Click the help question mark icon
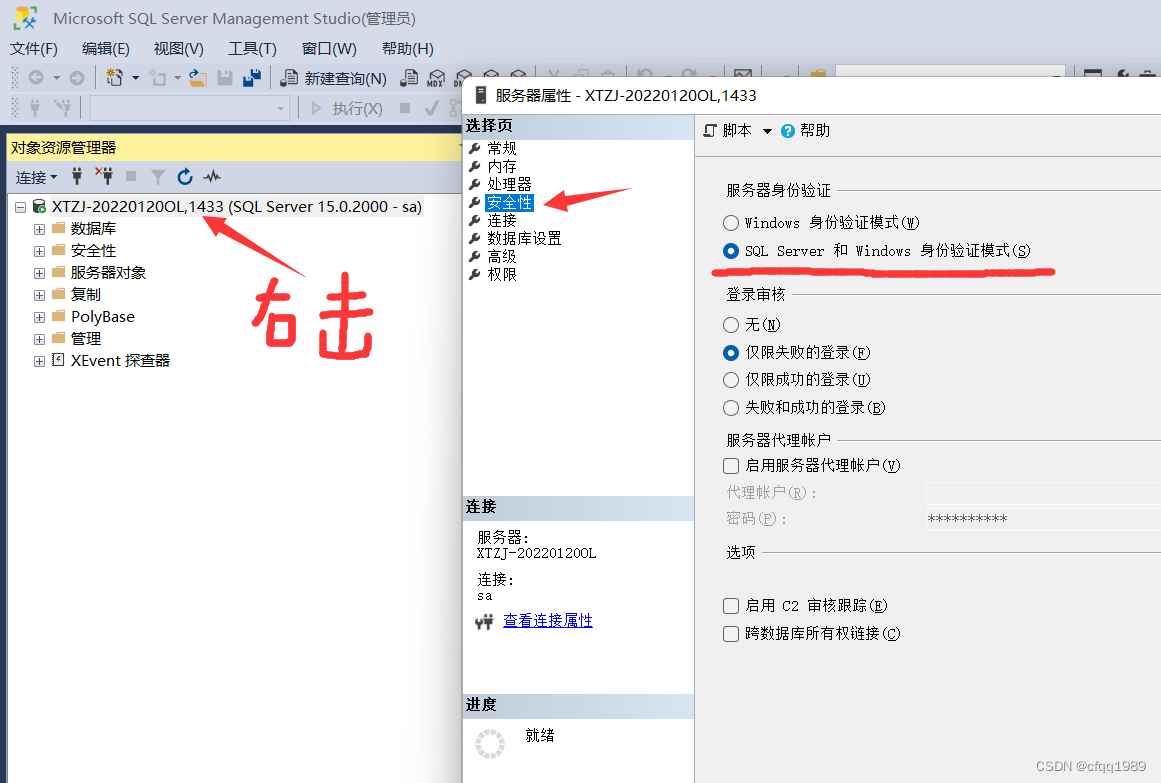 click(x=788, y=131)
